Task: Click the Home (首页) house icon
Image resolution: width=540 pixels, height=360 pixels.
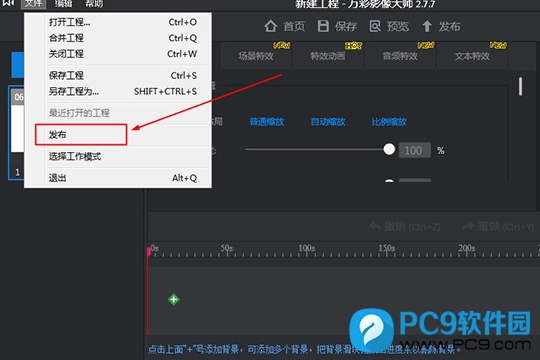Action: pyautogui.click(x=271, y=26)
